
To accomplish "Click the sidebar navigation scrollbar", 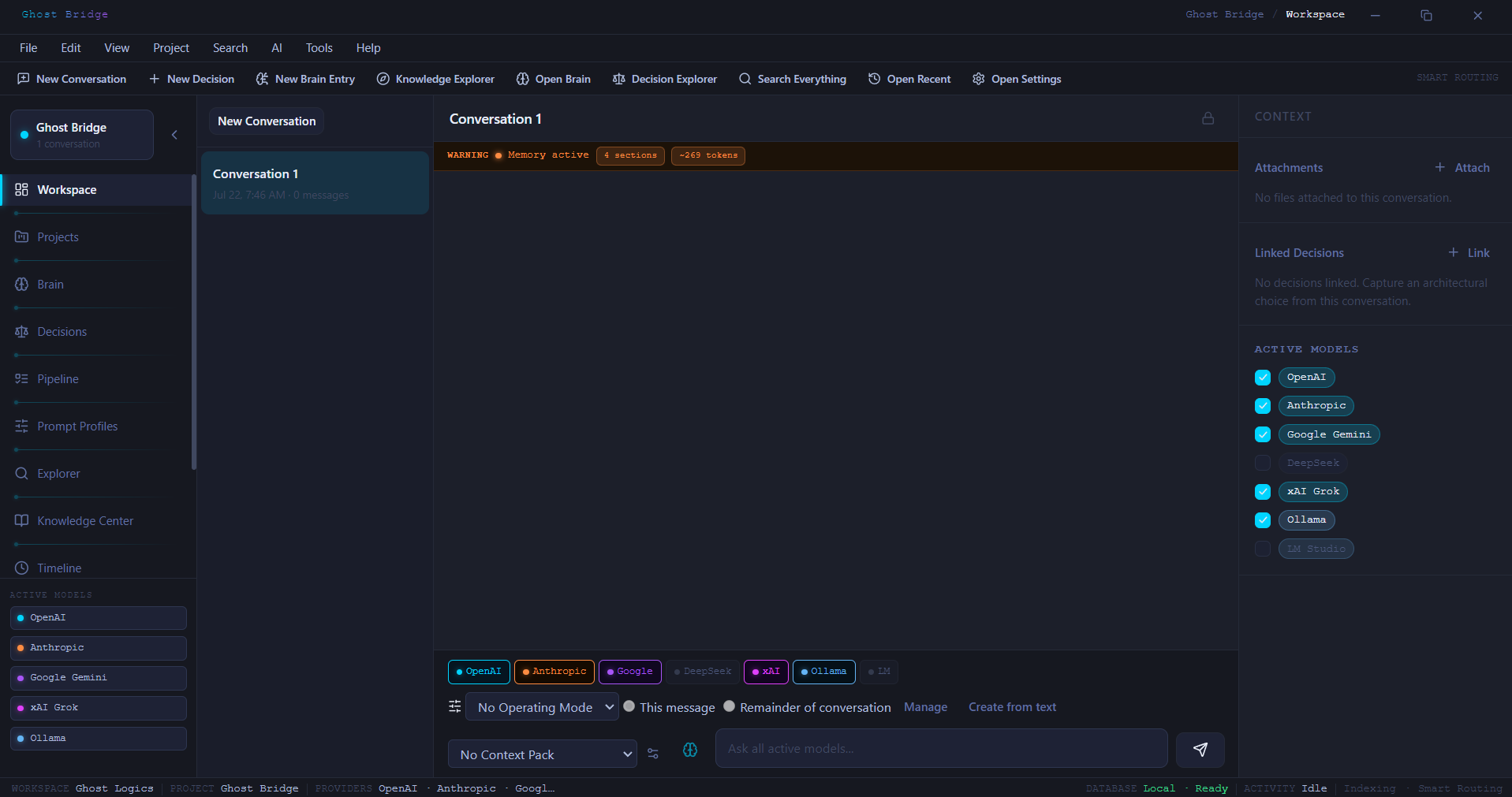I will 194,322.
